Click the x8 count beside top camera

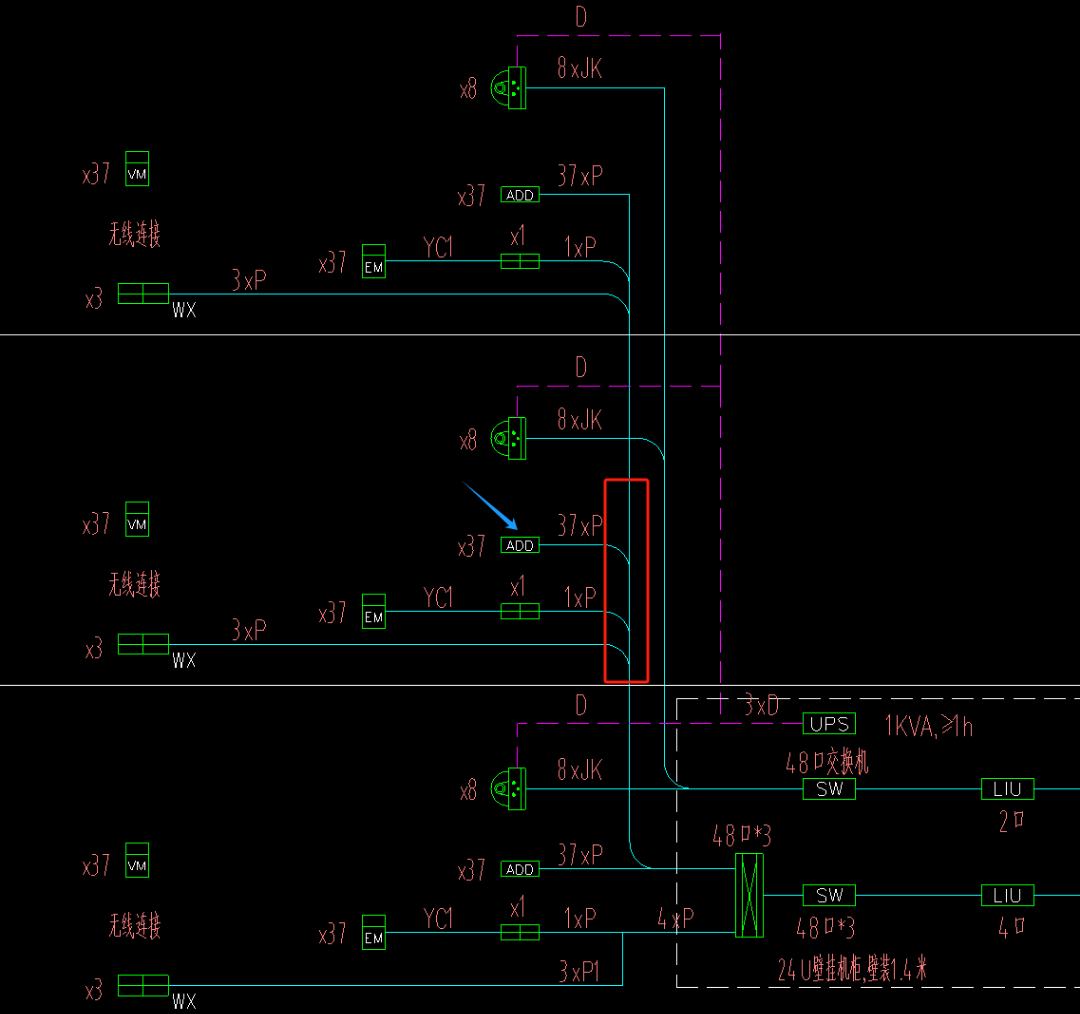pyautogui.click(x=468, y=88)
